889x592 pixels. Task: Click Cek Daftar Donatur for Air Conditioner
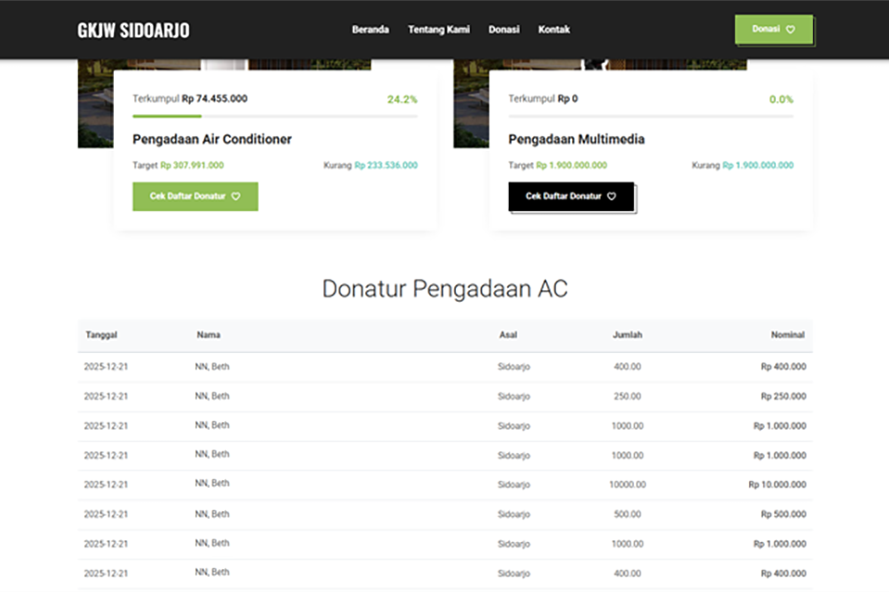pos(195,196)
